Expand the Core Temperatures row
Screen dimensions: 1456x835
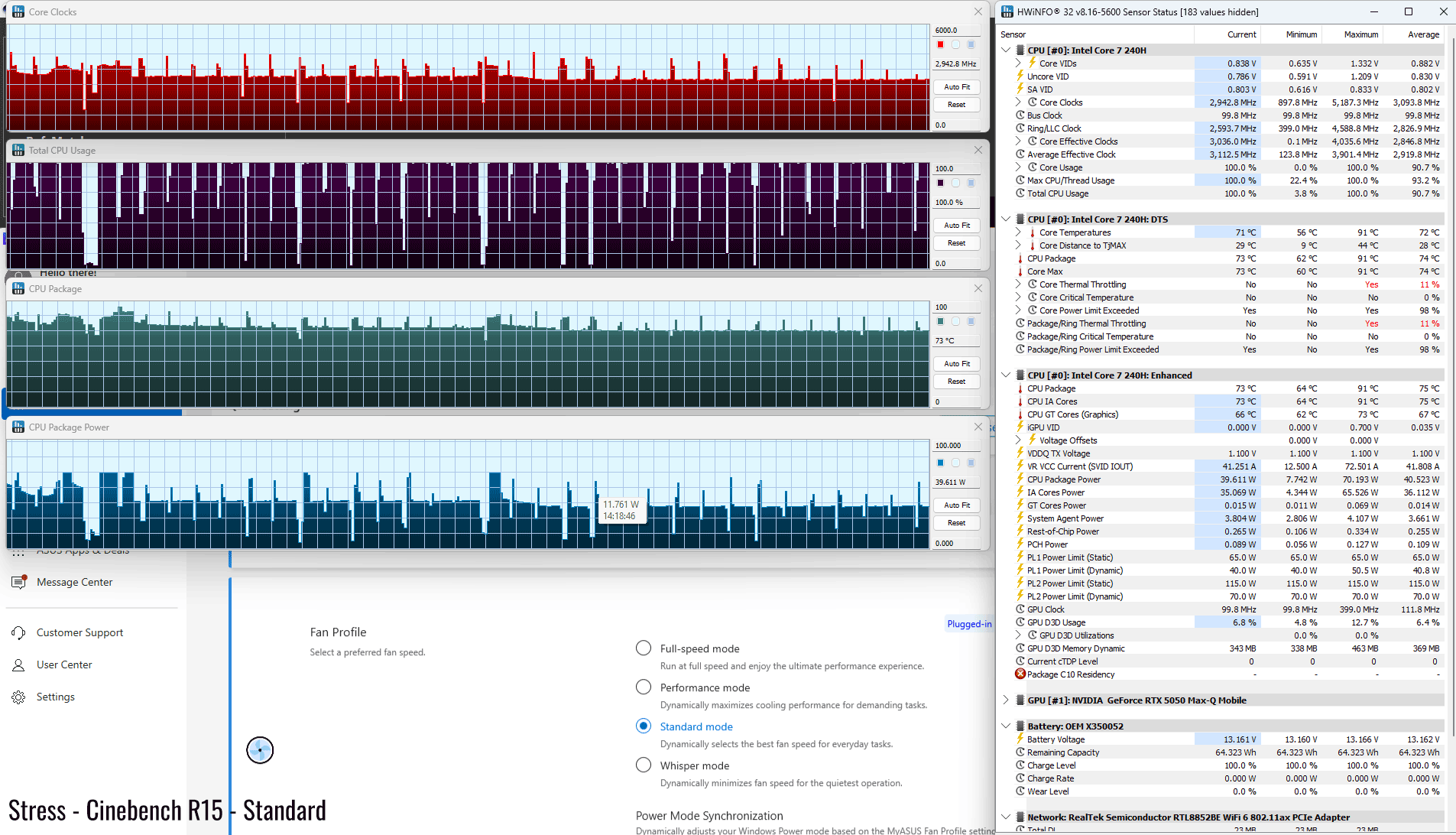1018,232
